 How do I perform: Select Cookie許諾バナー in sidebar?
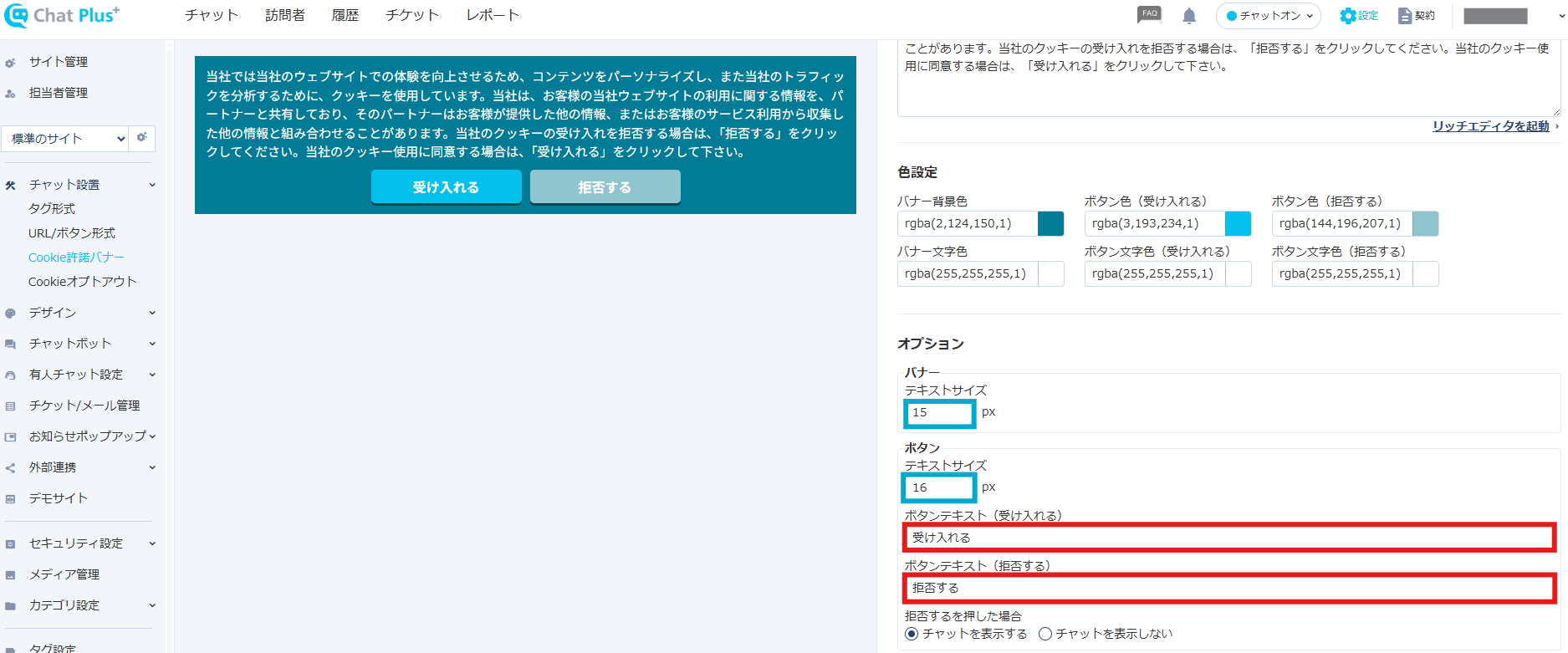[x=76, y=258]
